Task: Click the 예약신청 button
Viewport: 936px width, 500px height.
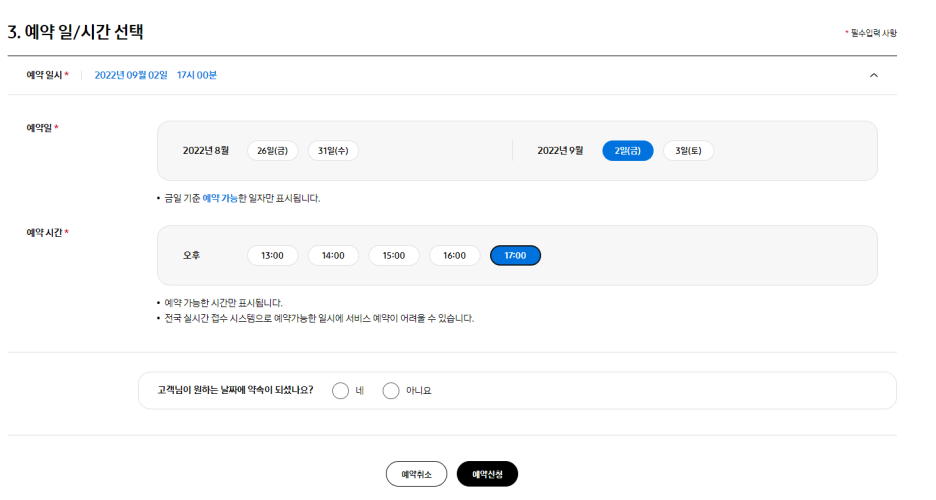Action: coord(487,474)
